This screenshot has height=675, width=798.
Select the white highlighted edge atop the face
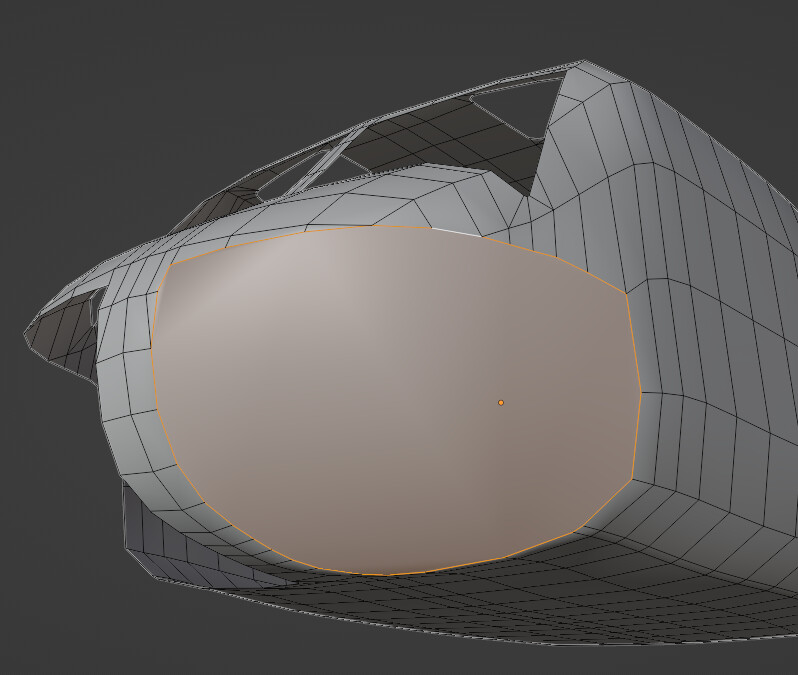(x=456, y=232)
